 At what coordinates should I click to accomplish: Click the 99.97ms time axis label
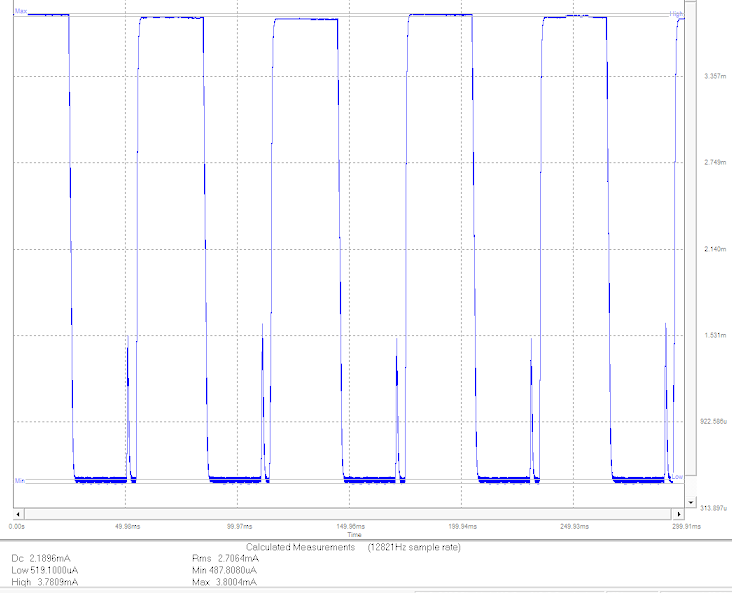point(239,526)
